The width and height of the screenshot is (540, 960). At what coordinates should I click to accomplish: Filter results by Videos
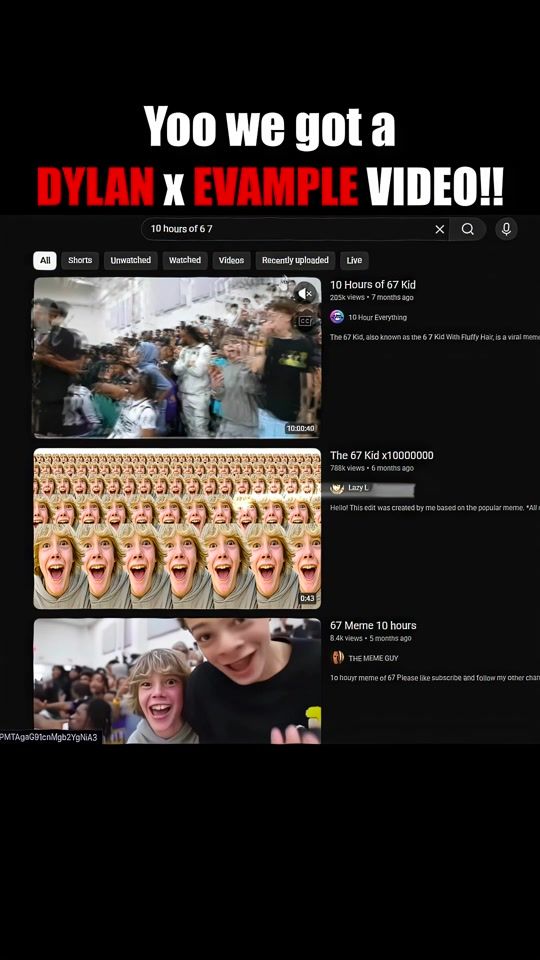point(231,260)
